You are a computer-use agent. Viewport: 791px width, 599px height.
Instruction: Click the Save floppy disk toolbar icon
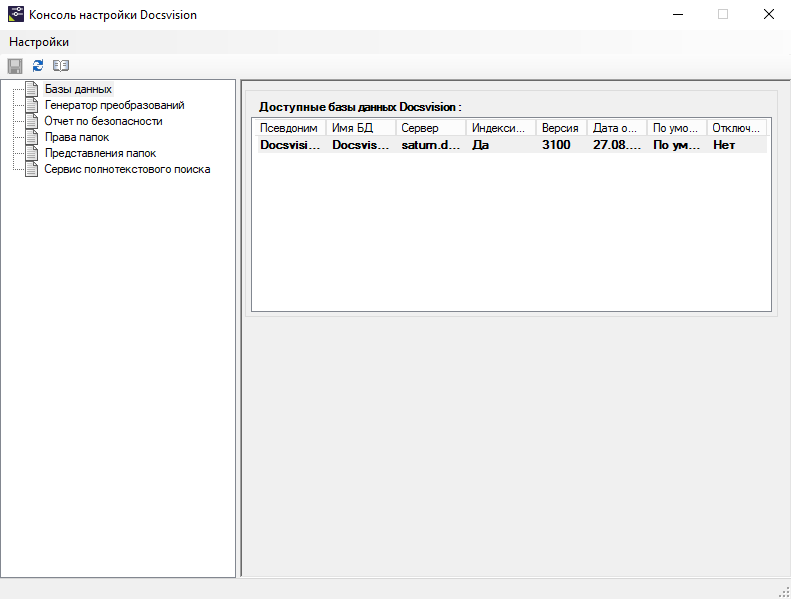point(15,66)
